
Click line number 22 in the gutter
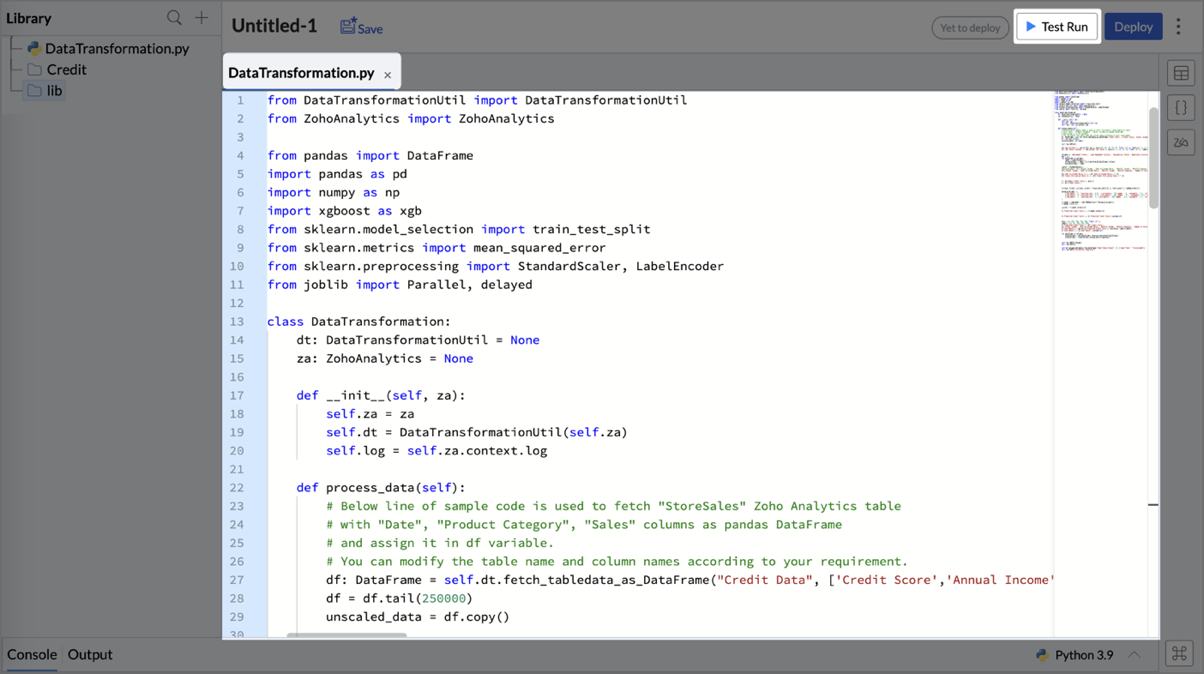point(237,488)
